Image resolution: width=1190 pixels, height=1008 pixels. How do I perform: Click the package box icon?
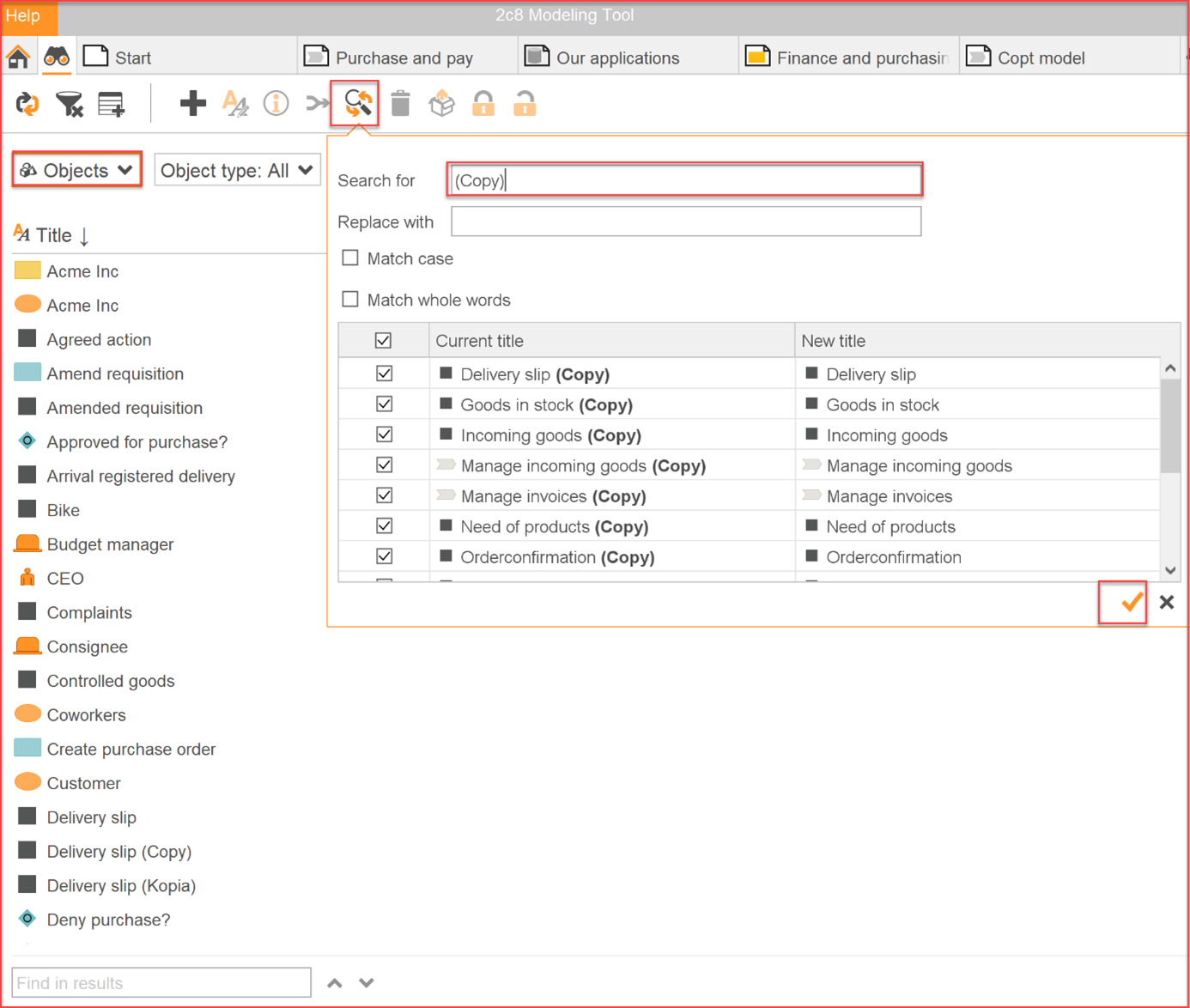441,103
